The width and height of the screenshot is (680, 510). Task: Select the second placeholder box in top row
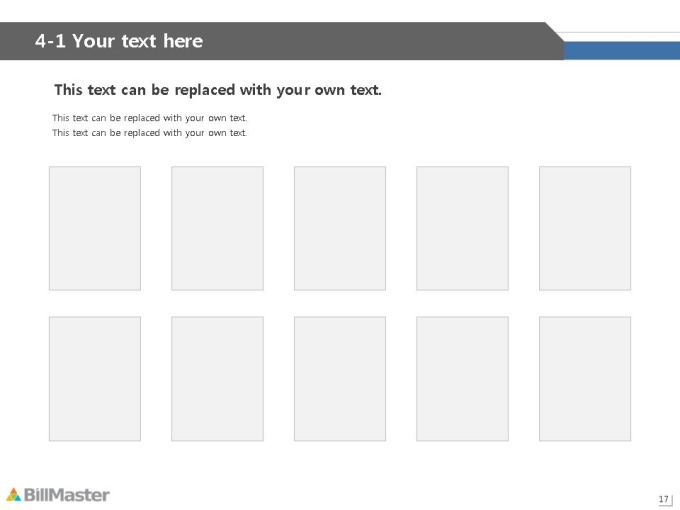click(217, 228)
